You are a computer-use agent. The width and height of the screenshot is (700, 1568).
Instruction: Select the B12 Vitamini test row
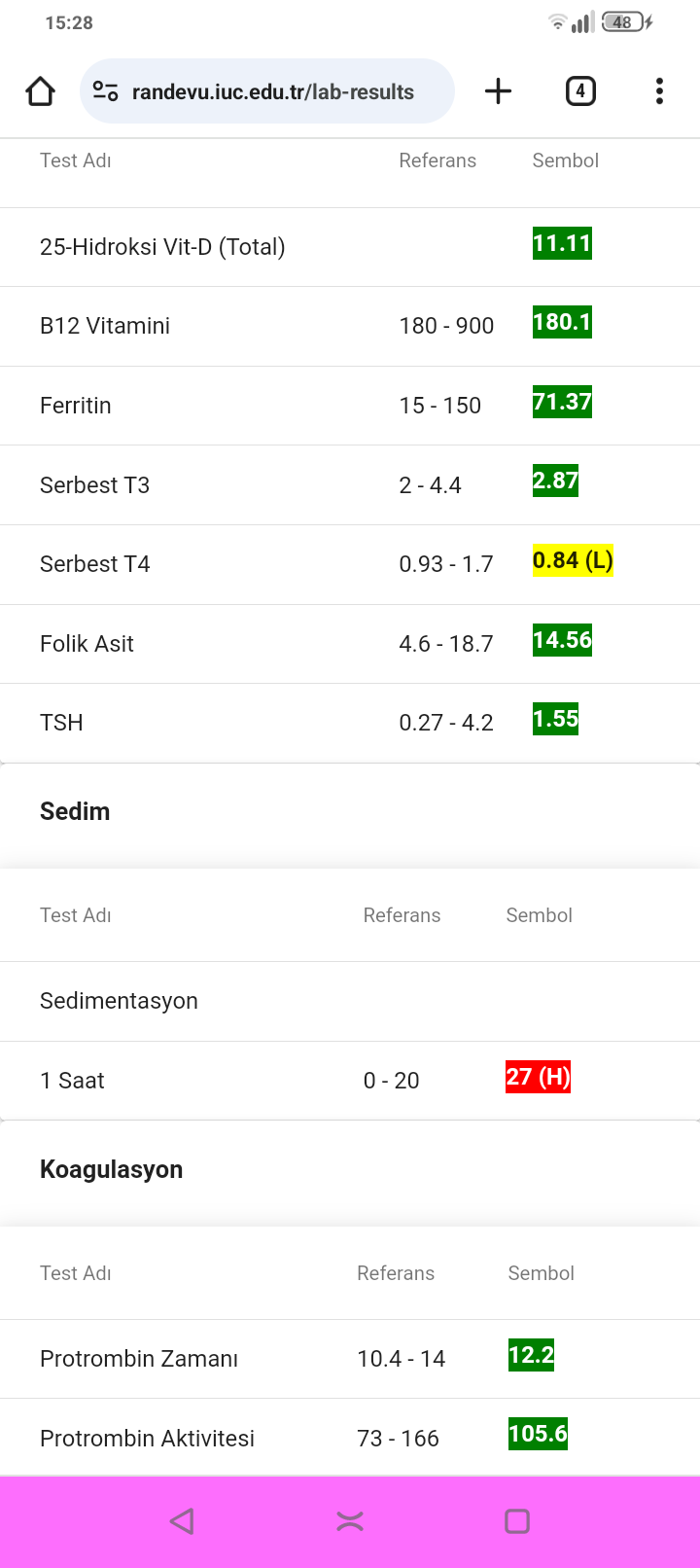[x=350, y=326]
